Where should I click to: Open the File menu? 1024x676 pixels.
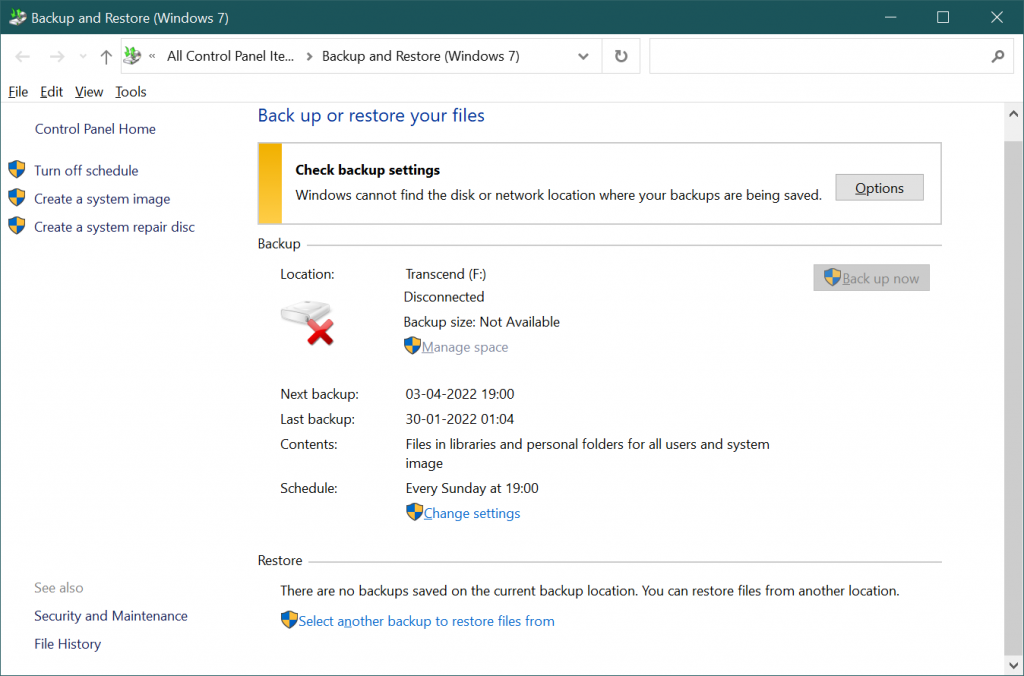click(x=18, y=91)
